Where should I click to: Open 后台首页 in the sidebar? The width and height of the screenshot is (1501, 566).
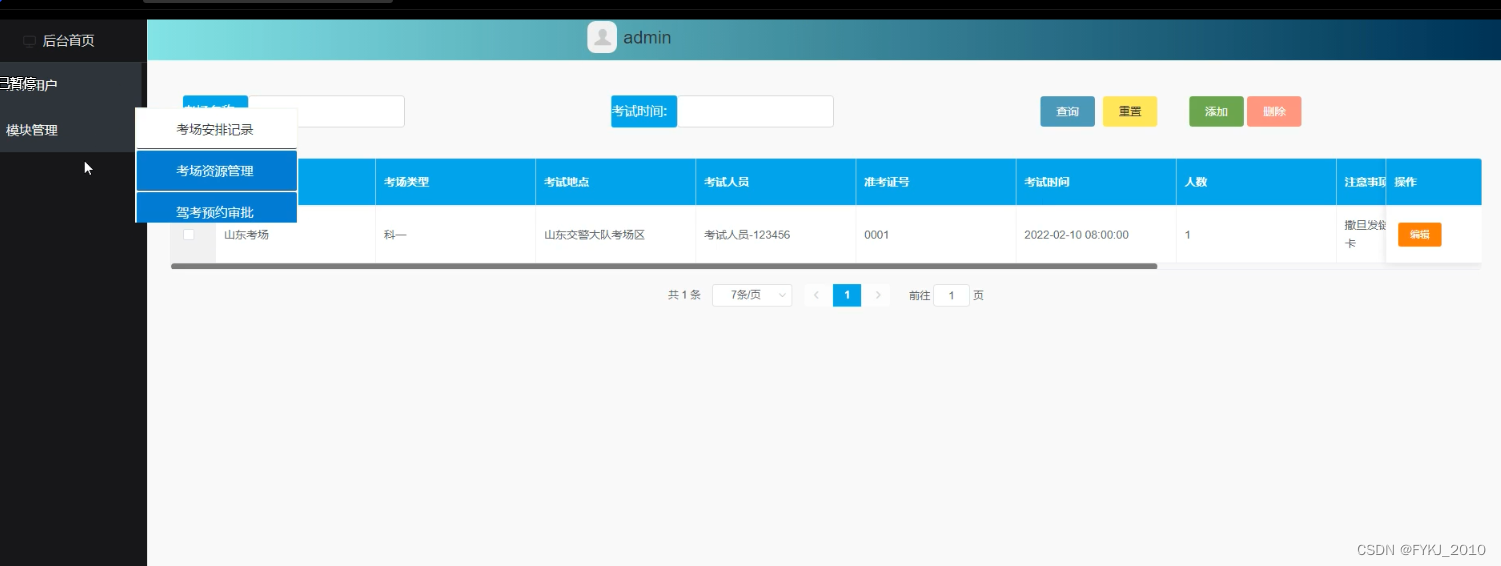coord(68,41)
